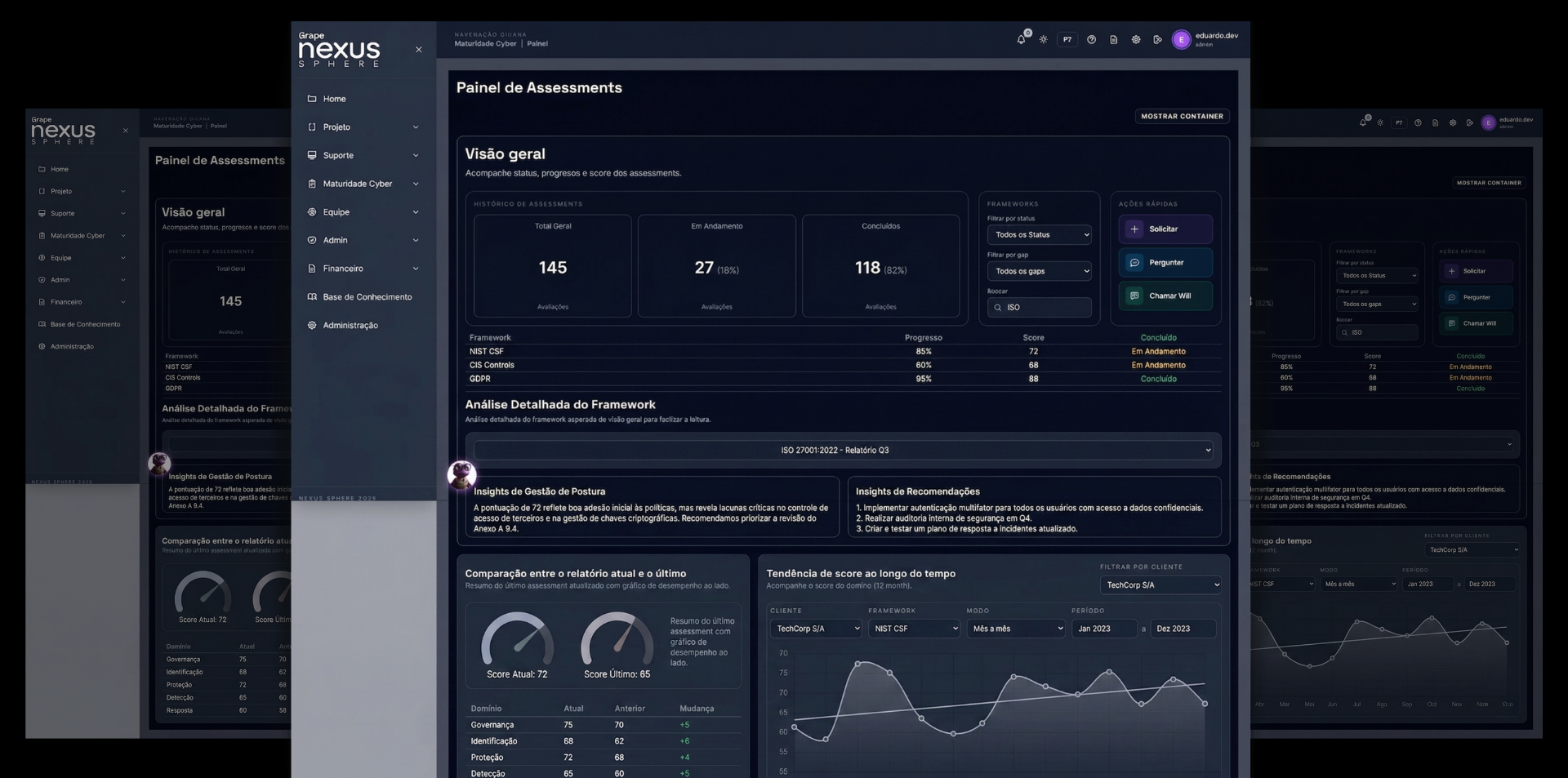Open Todos os Status dropdown, right window
The image size is (1568, 778).
coord(1377,276)
